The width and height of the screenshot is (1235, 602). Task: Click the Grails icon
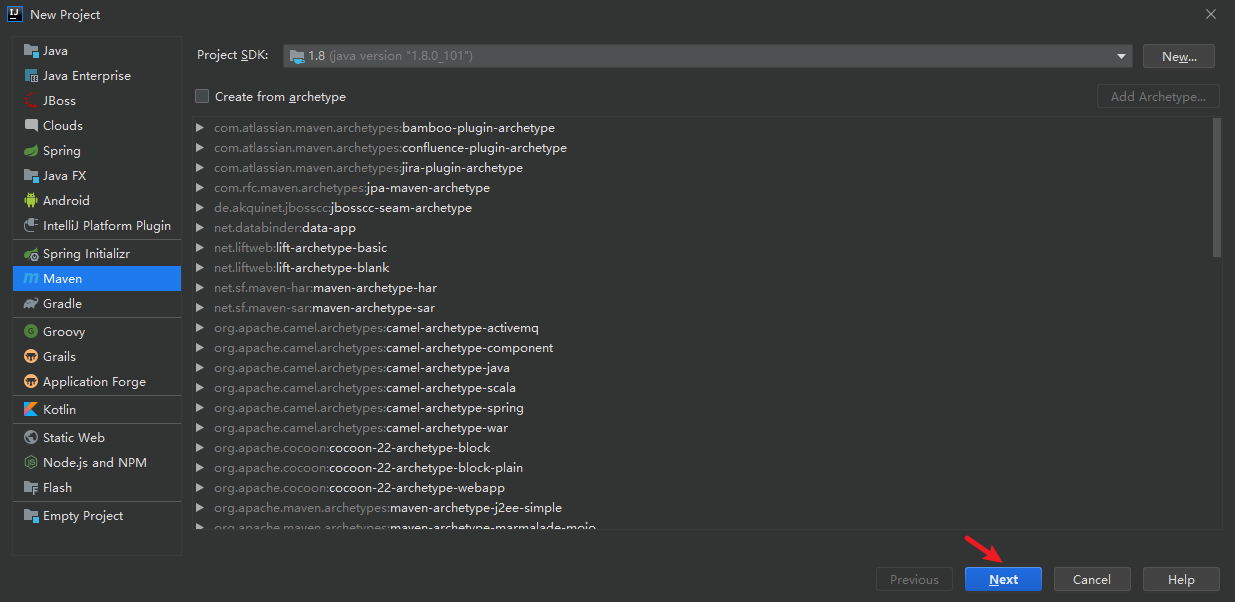[x=31, y=357]
